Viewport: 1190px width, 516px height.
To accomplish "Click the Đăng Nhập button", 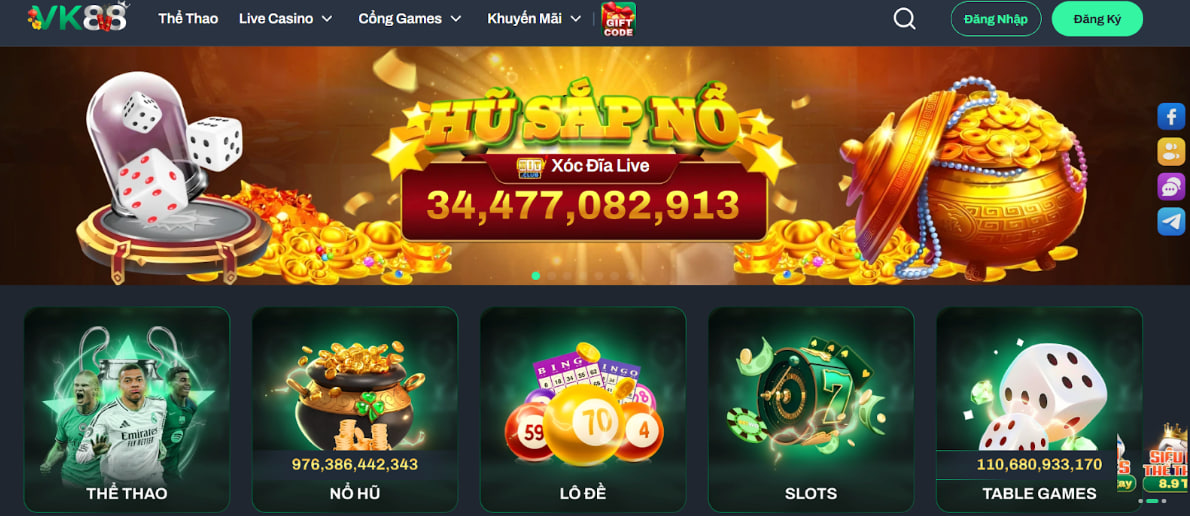I will tap(996, 19).
